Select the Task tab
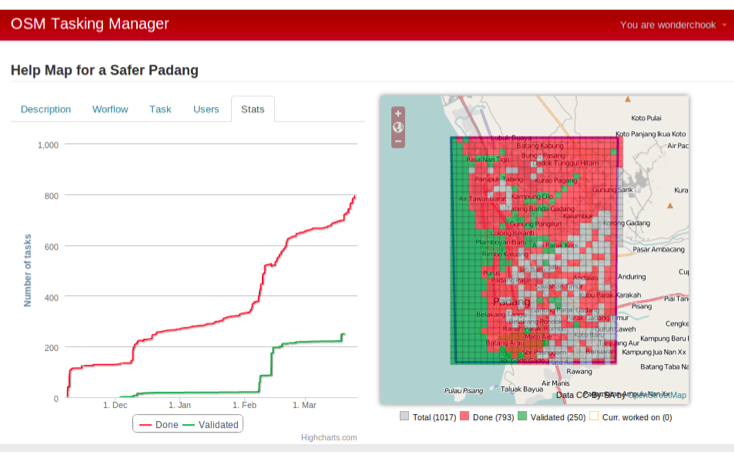 160,109
